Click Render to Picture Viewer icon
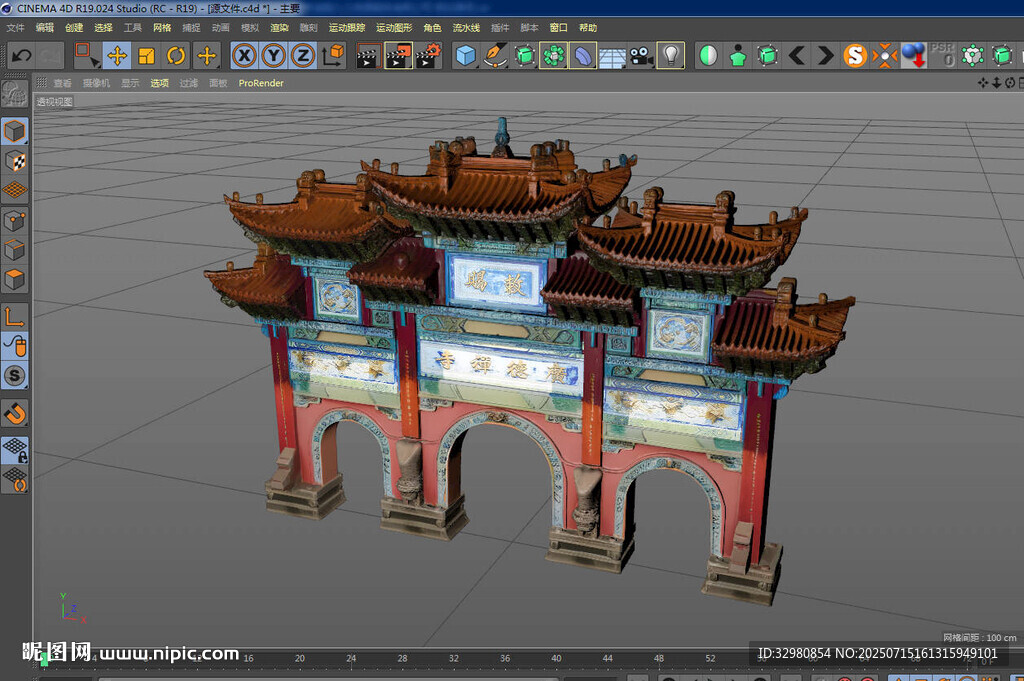 click(x=398, y=55)
